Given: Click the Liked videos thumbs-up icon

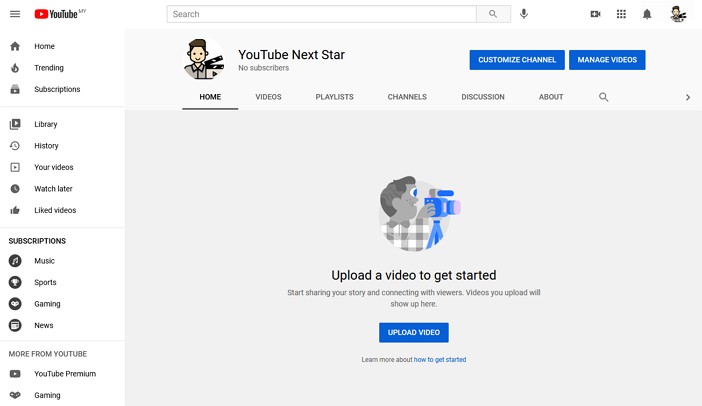Looking at the screenshot, I should pyautogui.click(x=15, y=210).
